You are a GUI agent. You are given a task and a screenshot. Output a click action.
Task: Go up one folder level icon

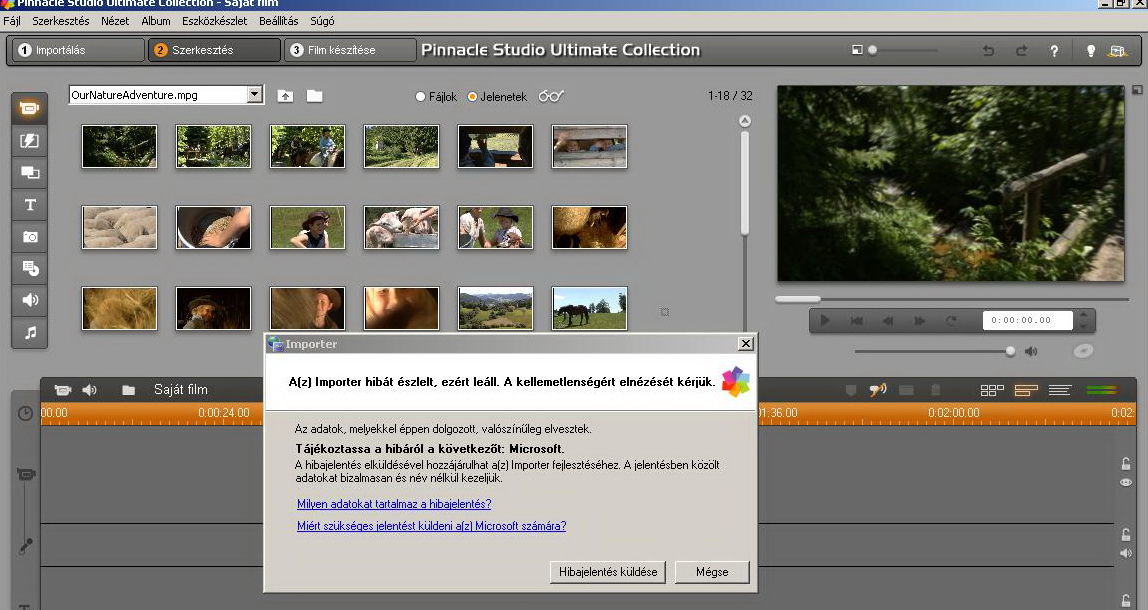(x=286, y=96)
